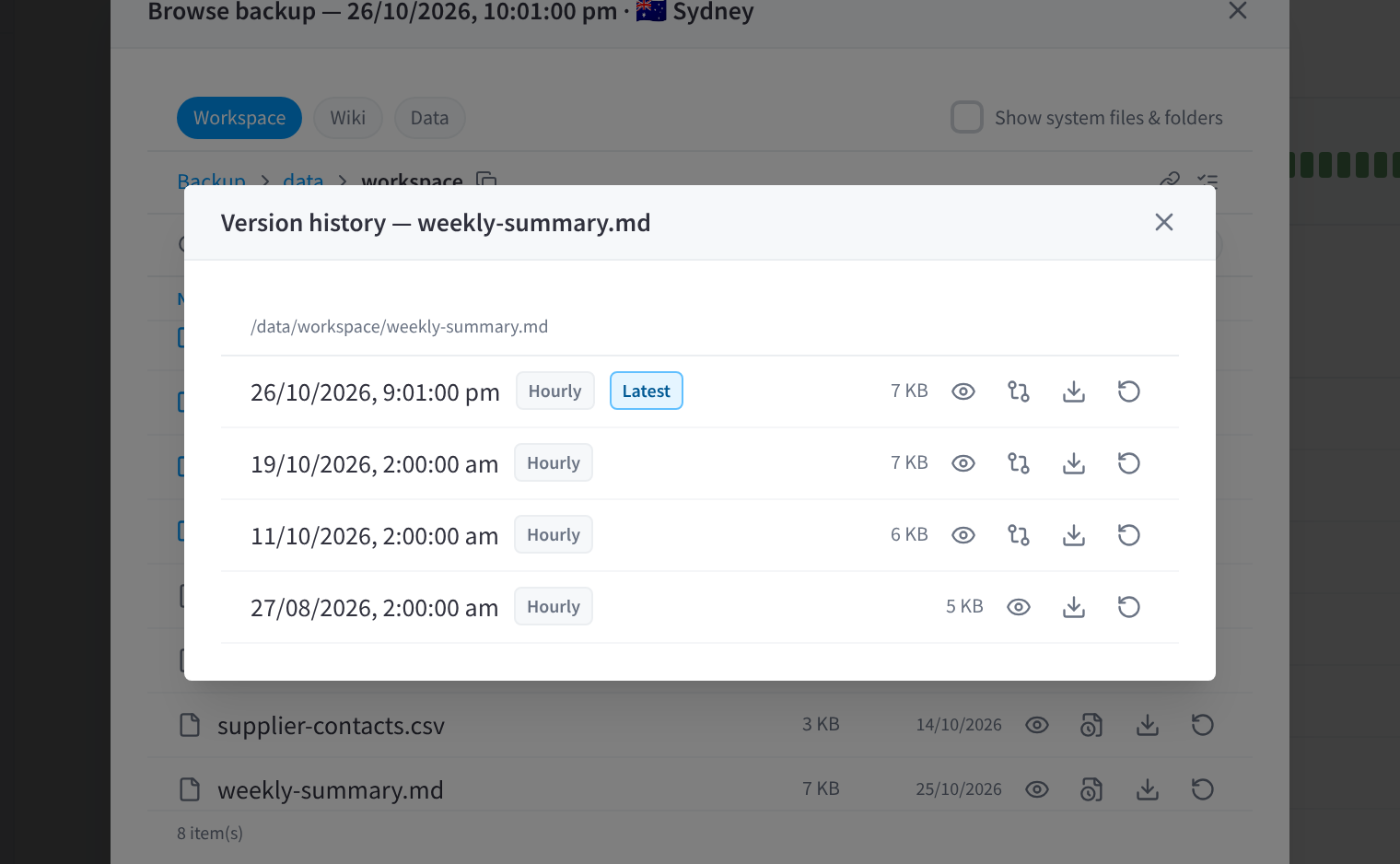Preview weekly-summary.md in the backup list
This screenshot has width=1400, height=864.
(x=1037, y=789)
